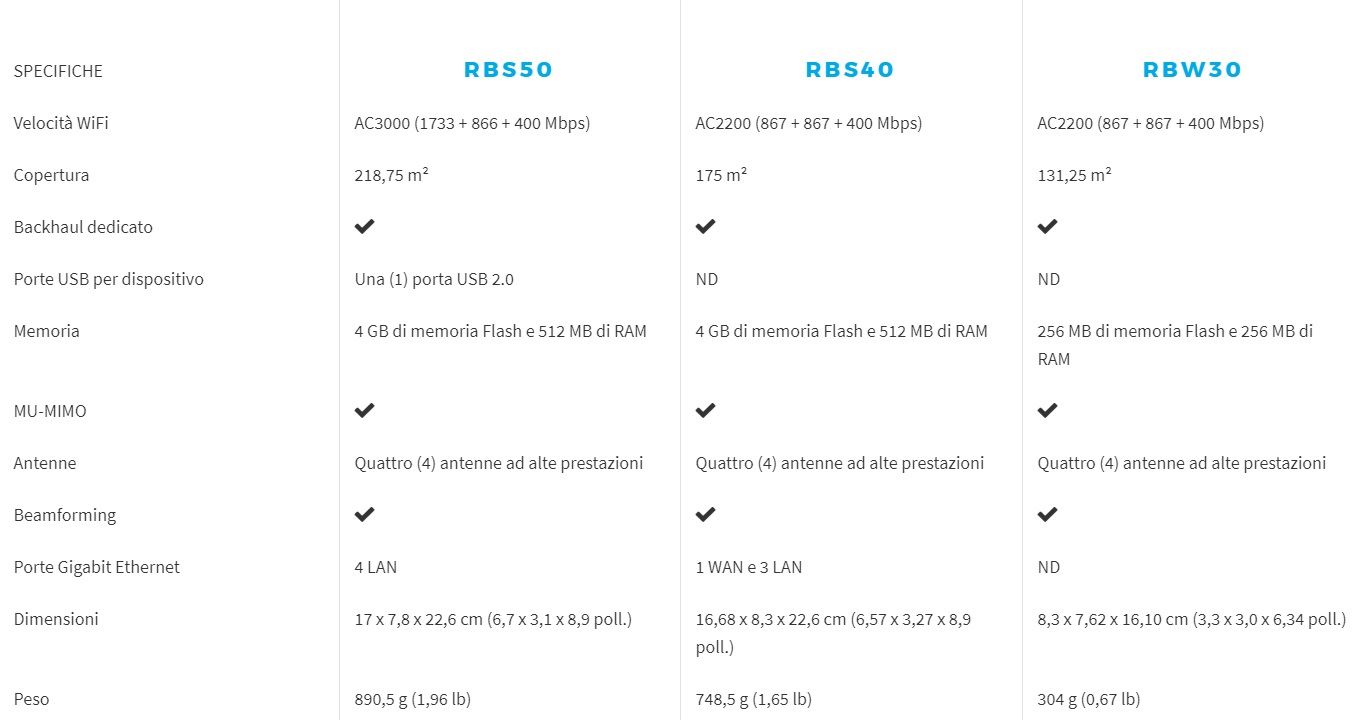Select the Velocità WiFi row label
Image resolution: width=1364 pixels, height=720 pixels.
coord(61,123)
